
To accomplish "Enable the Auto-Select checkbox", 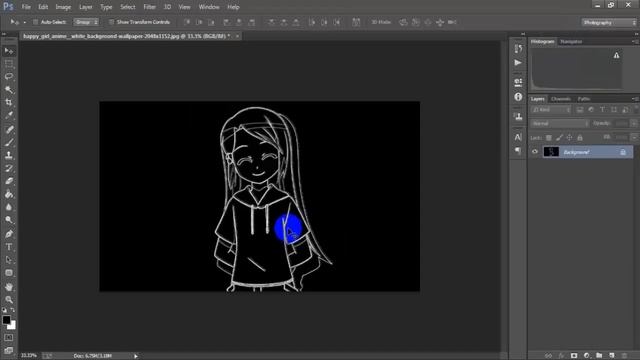I will (35, 22).
